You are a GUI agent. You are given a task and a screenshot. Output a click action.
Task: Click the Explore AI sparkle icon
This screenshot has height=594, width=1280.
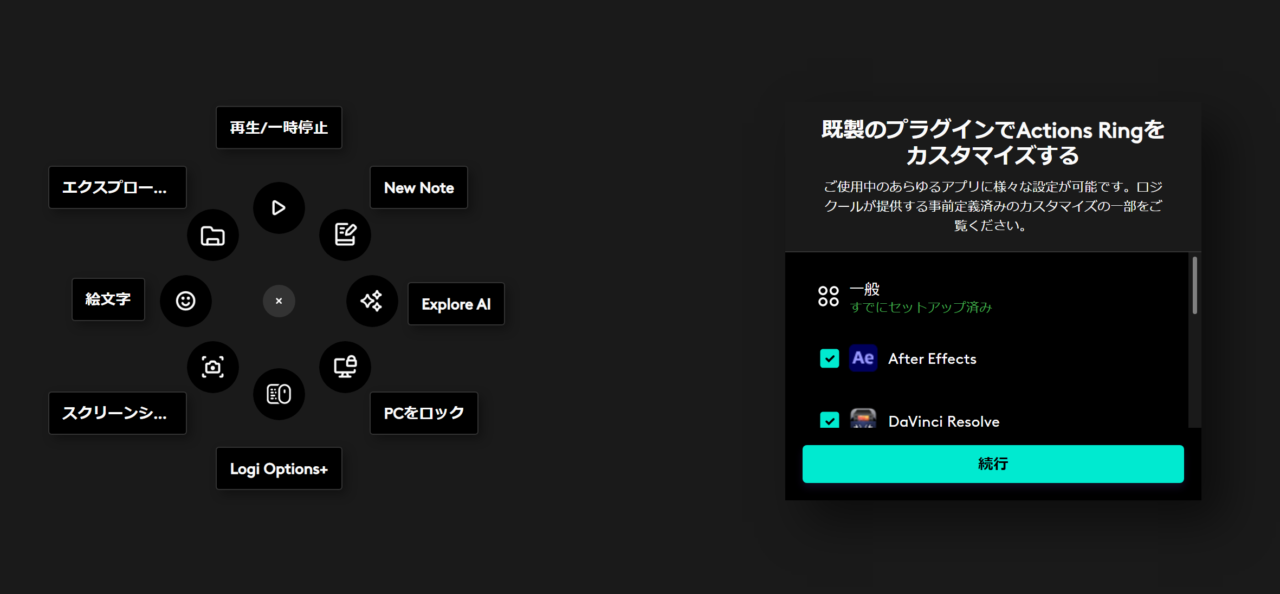coord(372,300)
